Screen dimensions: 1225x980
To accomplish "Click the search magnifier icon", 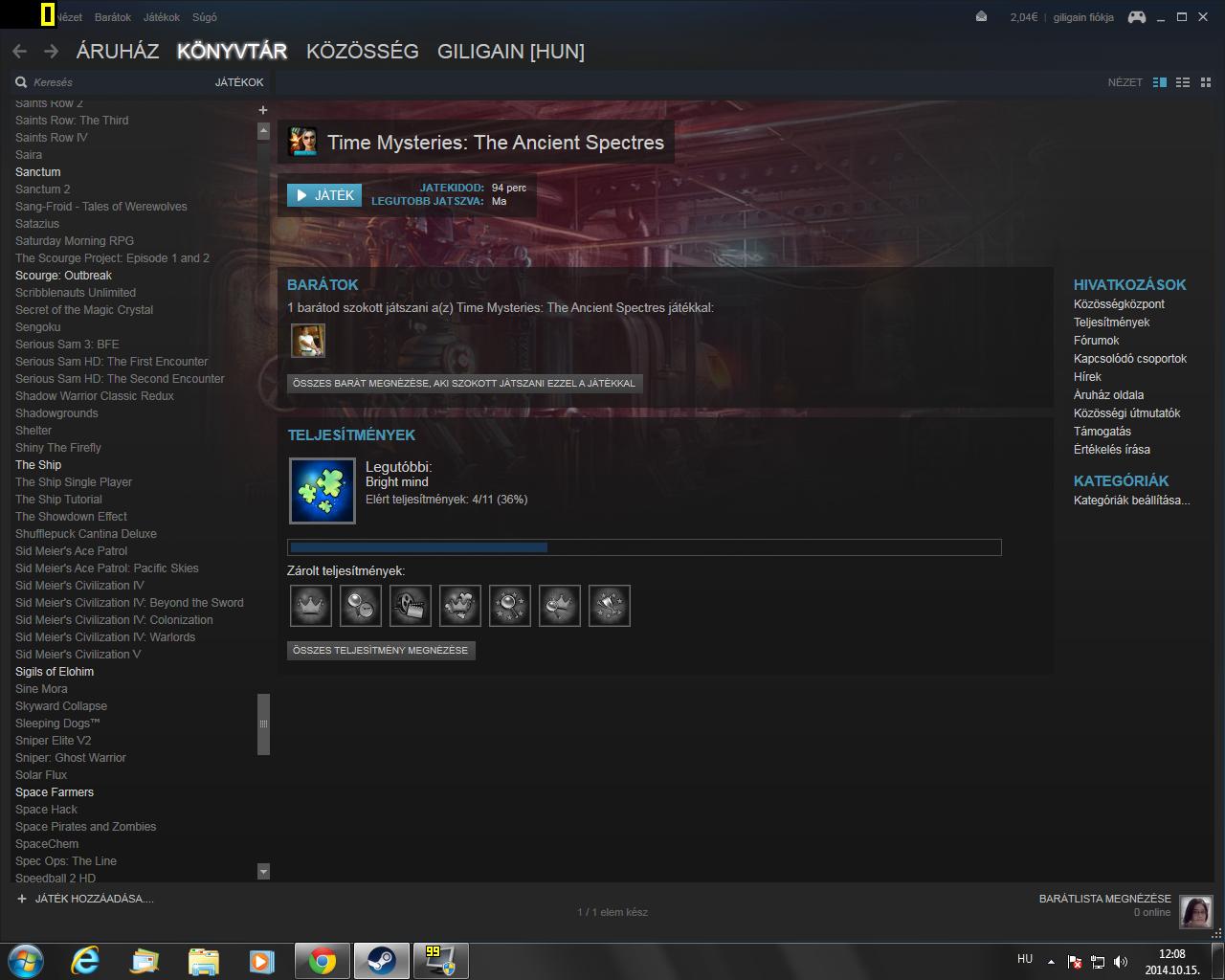I will click(21, 82).
